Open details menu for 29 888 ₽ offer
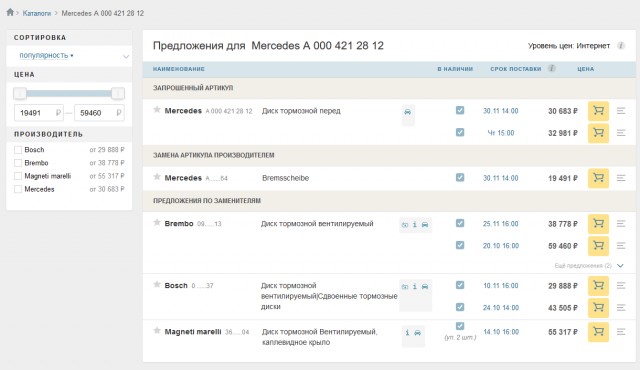 tap(621, 286)
